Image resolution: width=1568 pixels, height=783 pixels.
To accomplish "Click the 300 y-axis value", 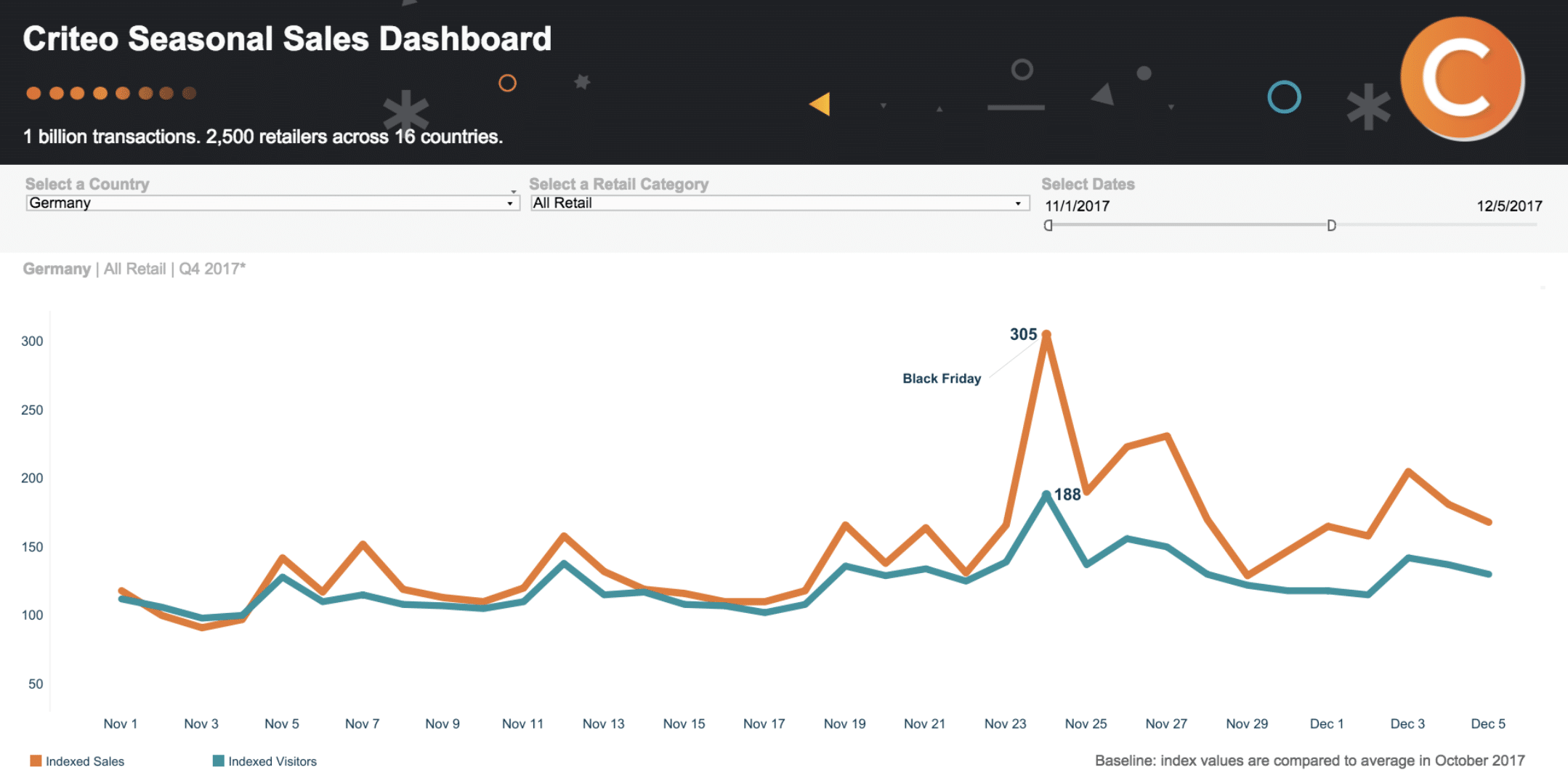I will (x=32, y=341).
